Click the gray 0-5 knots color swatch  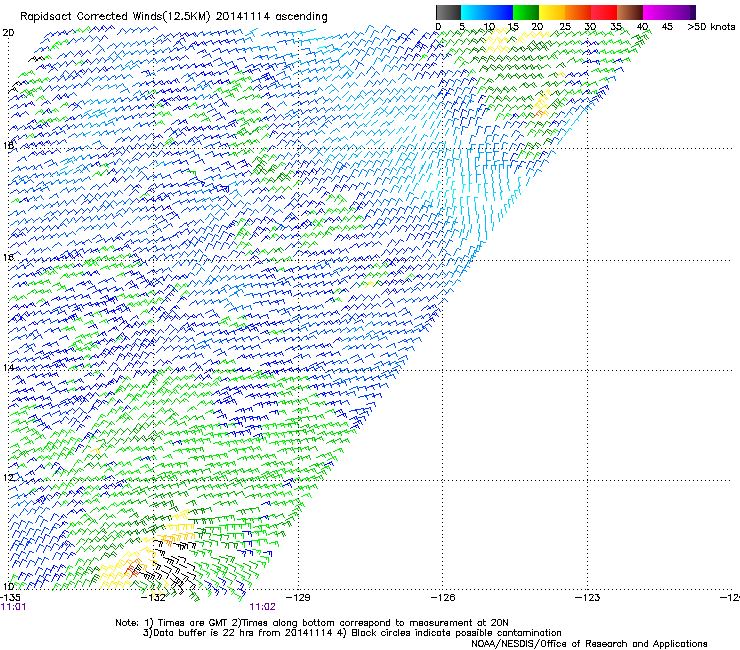click(x=448, y=12)
